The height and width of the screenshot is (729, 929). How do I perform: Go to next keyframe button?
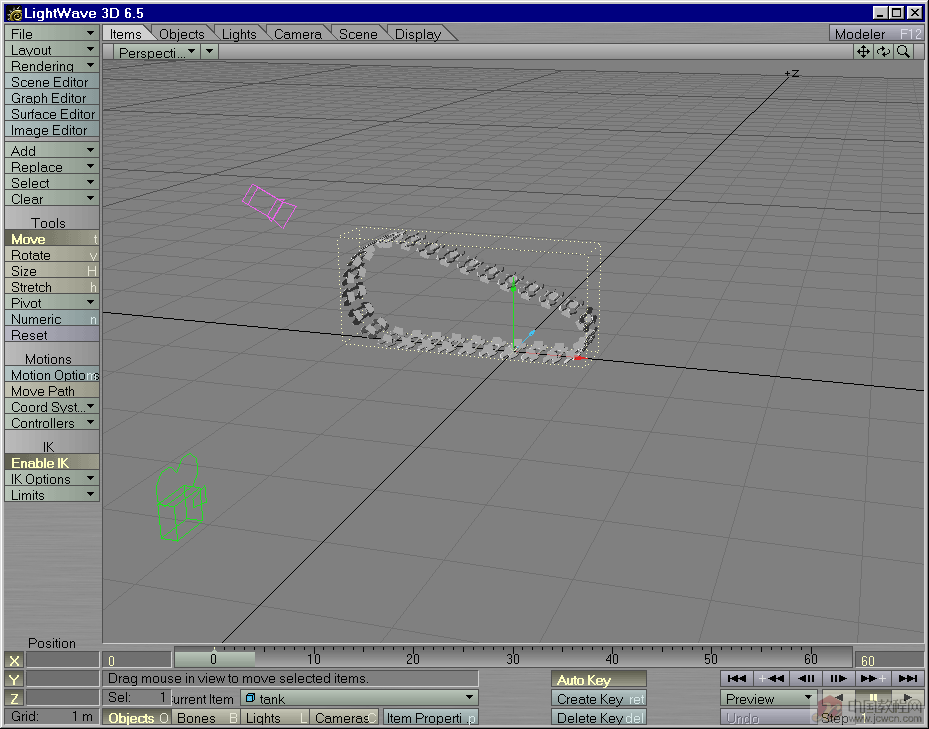pos(873,678)
